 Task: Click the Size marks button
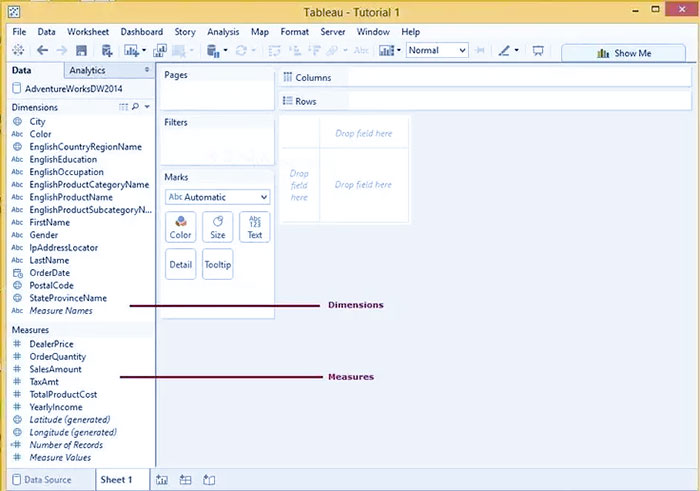217,227
